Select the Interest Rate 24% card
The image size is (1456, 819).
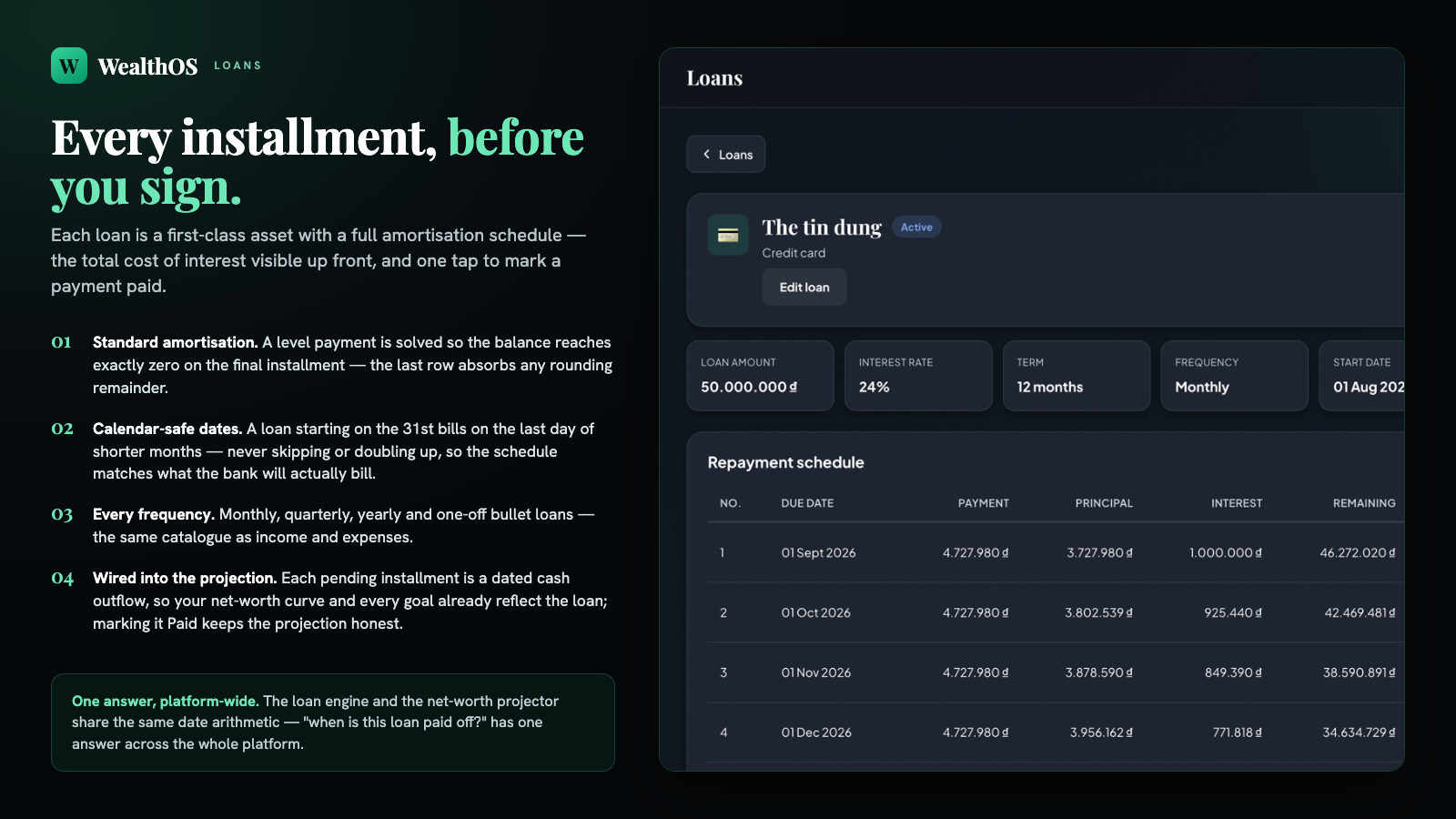[918, 376]
